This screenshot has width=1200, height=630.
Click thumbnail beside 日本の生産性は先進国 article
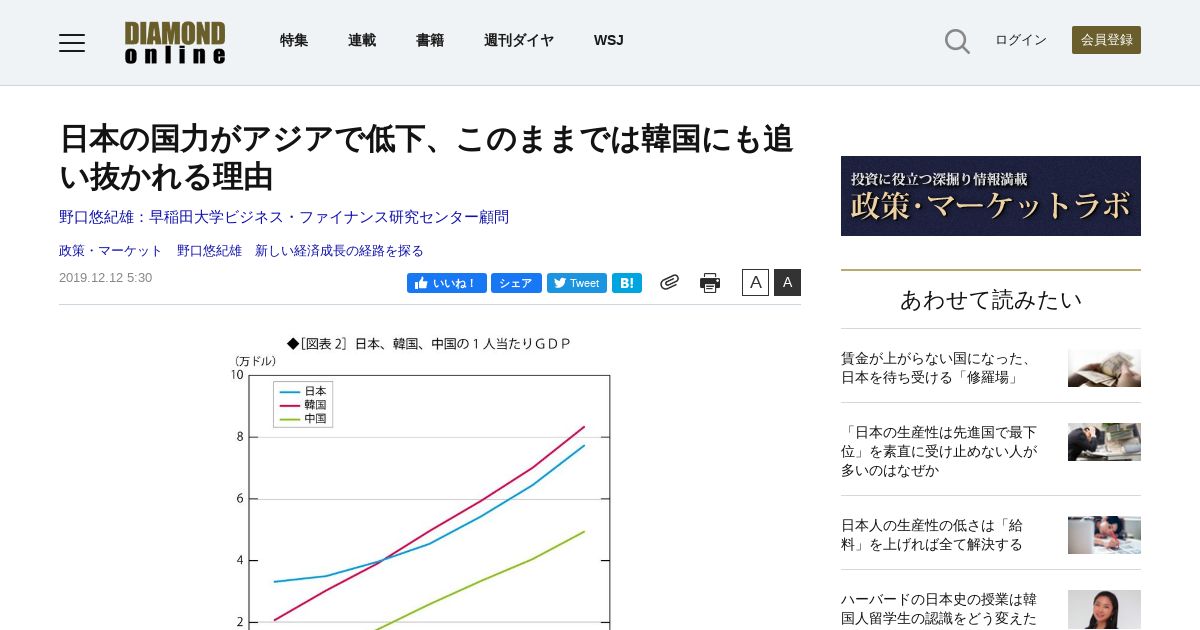(x=1104, y=442)
